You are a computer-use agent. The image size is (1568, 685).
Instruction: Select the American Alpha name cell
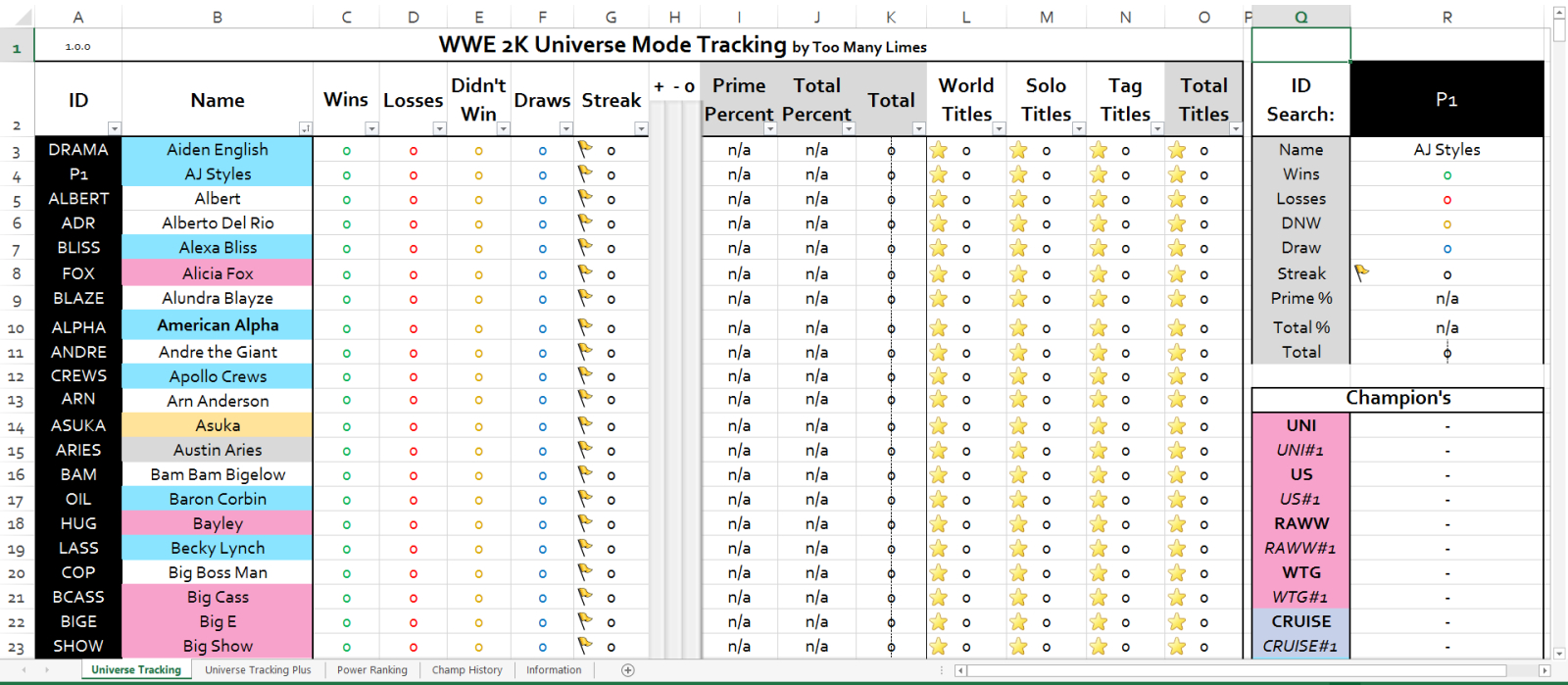[x=218, y=325]
